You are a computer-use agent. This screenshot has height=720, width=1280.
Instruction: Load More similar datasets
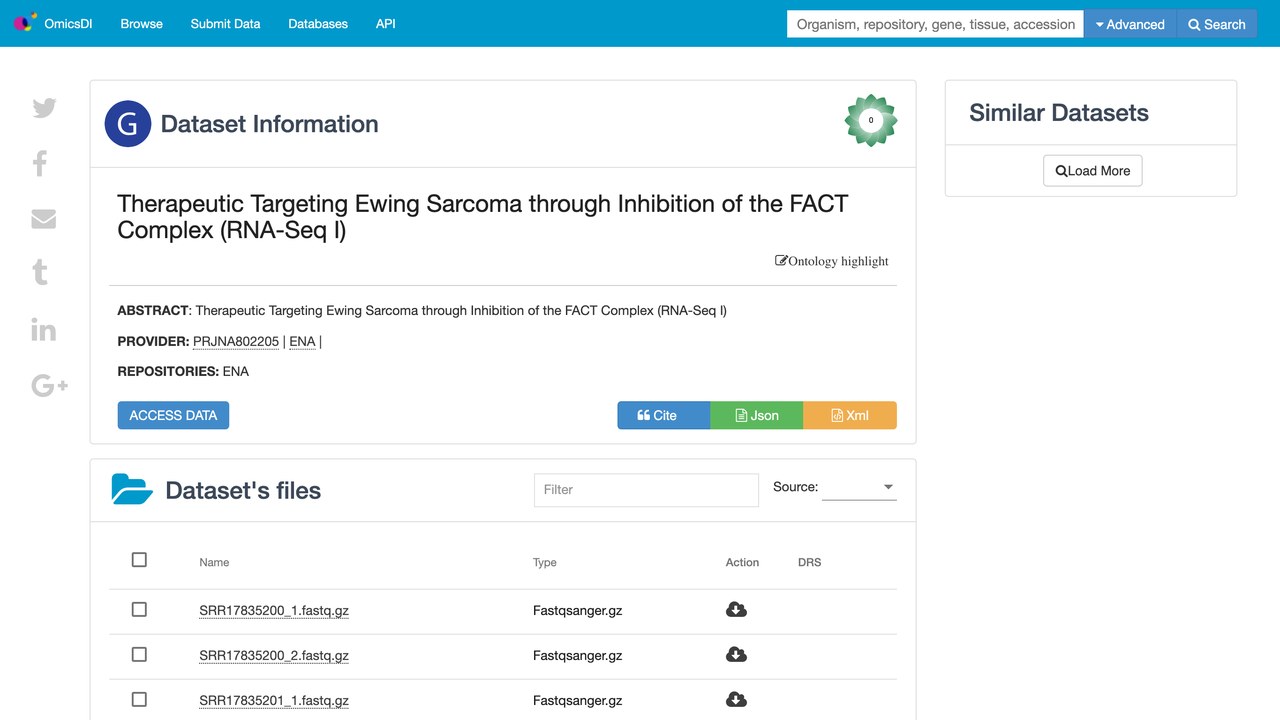pos(1092,171)
